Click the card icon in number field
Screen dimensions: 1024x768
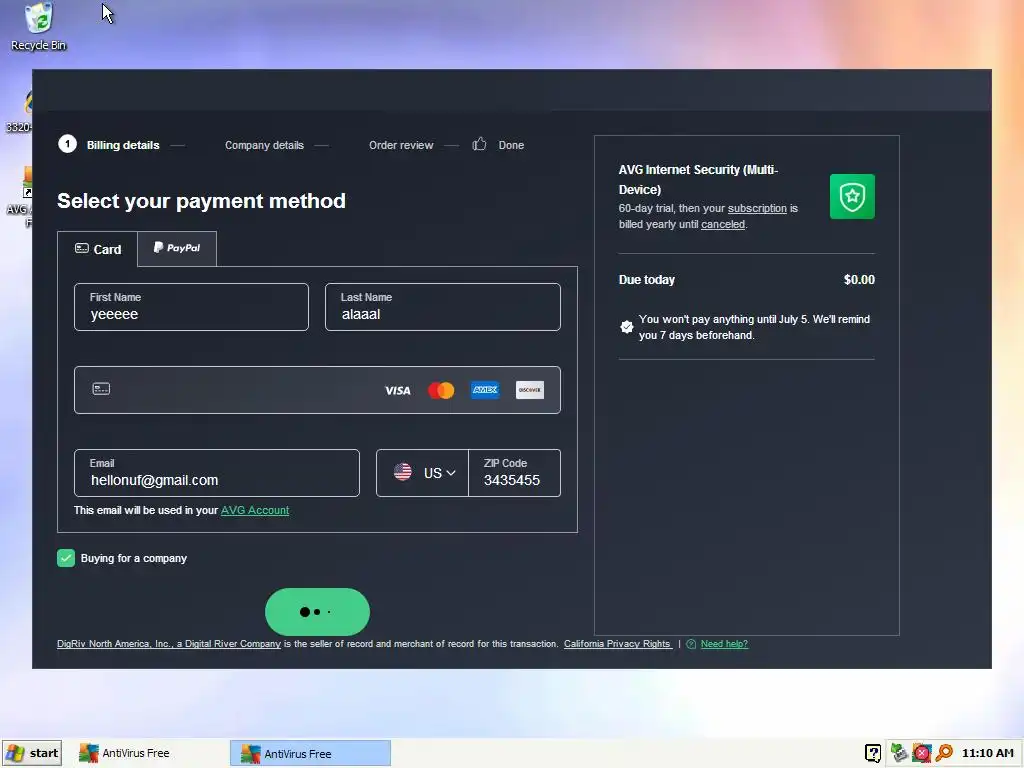tap(101, 389)
